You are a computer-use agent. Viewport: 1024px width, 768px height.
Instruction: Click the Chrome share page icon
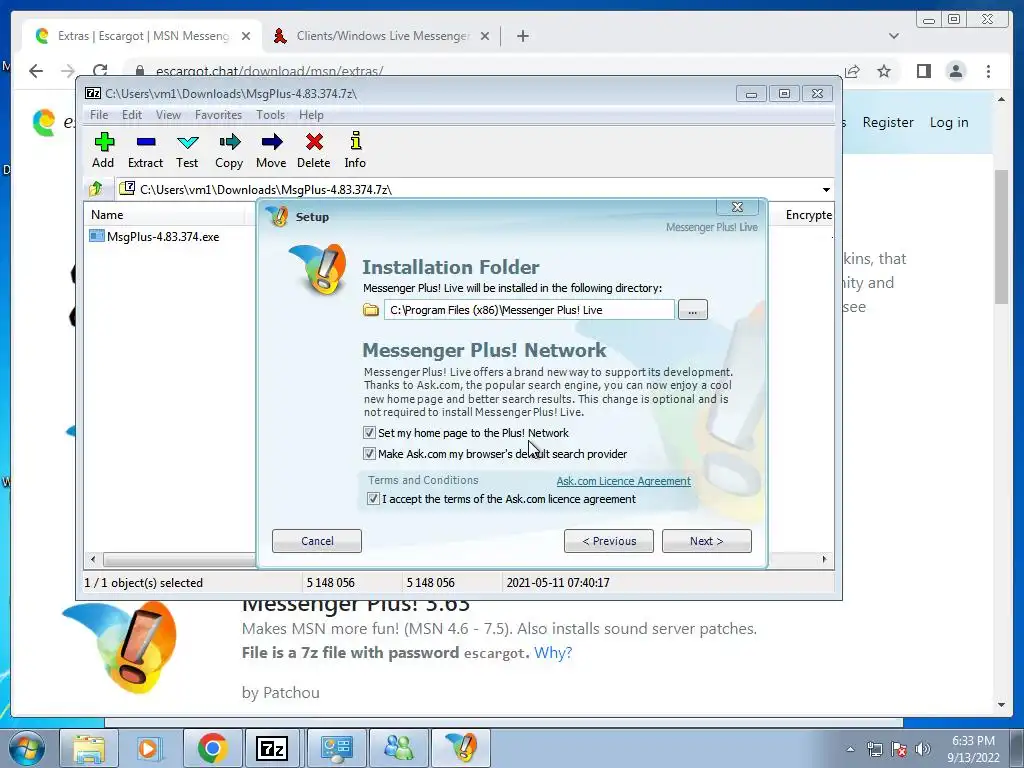(x=852, y=71)
